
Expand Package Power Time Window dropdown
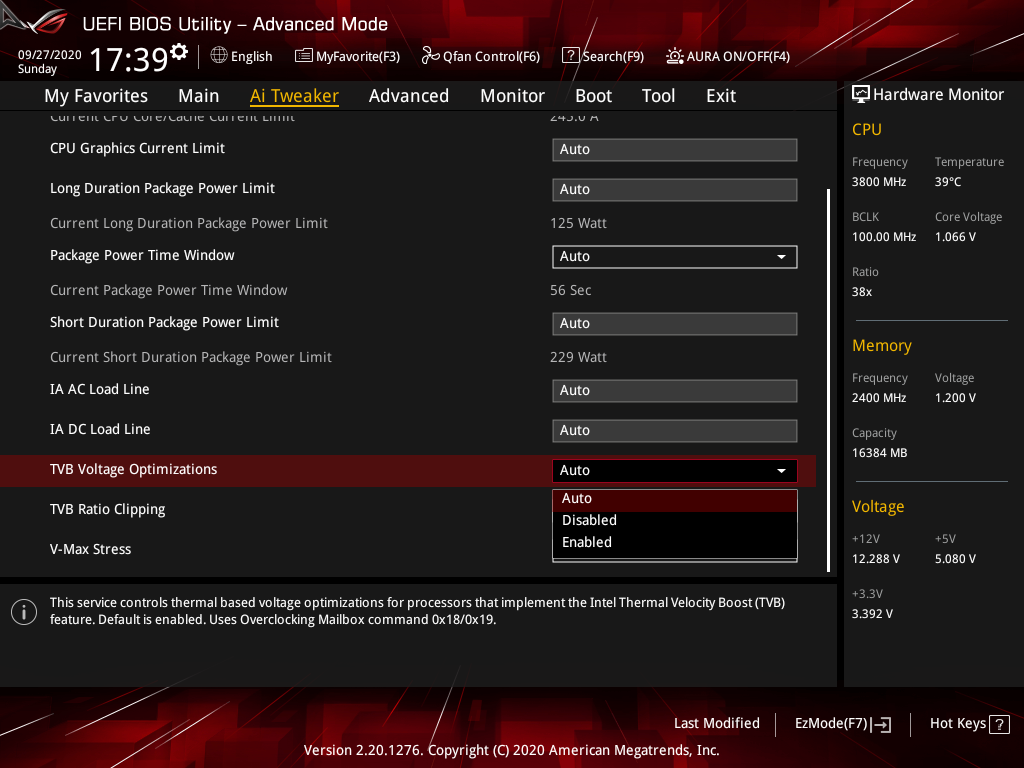(x=675, y=257)
